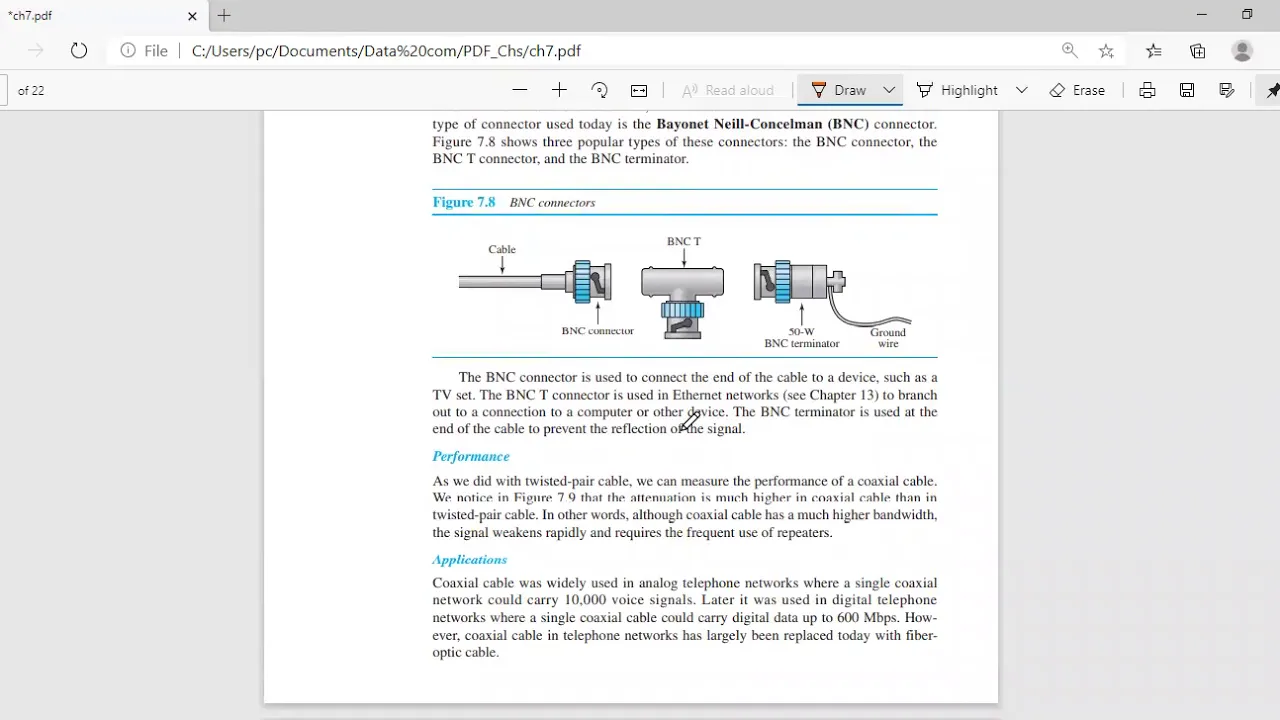
Task: Click the 'BNC T' diagram label
Action: [x=684, y=241]
